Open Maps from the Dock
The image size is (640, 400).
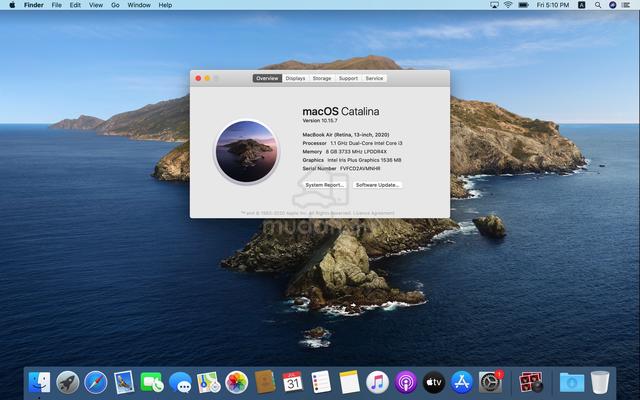pyautogui.click(x=208, y=382)
